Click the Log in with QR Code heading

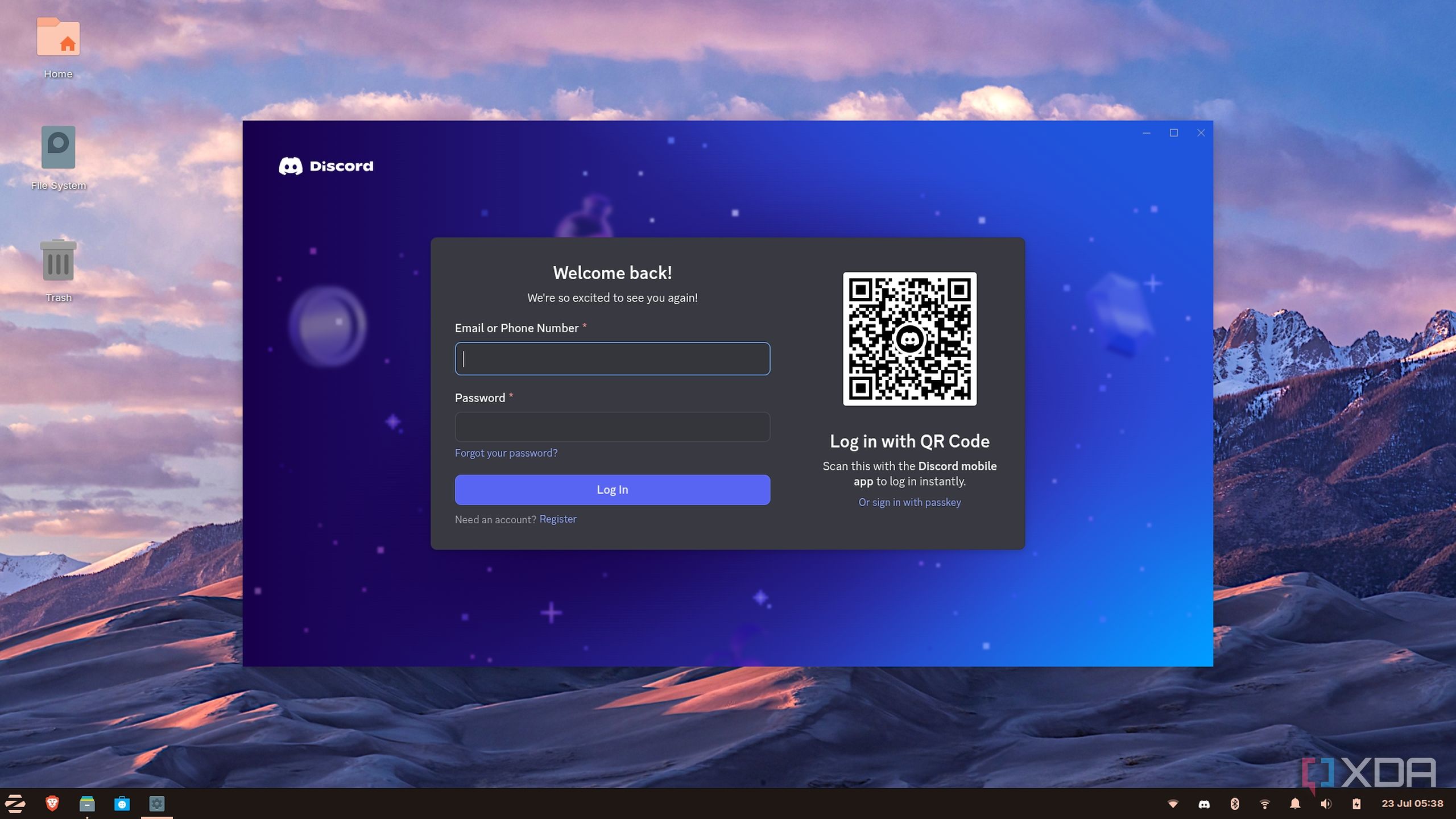click(x=909, y=441)
